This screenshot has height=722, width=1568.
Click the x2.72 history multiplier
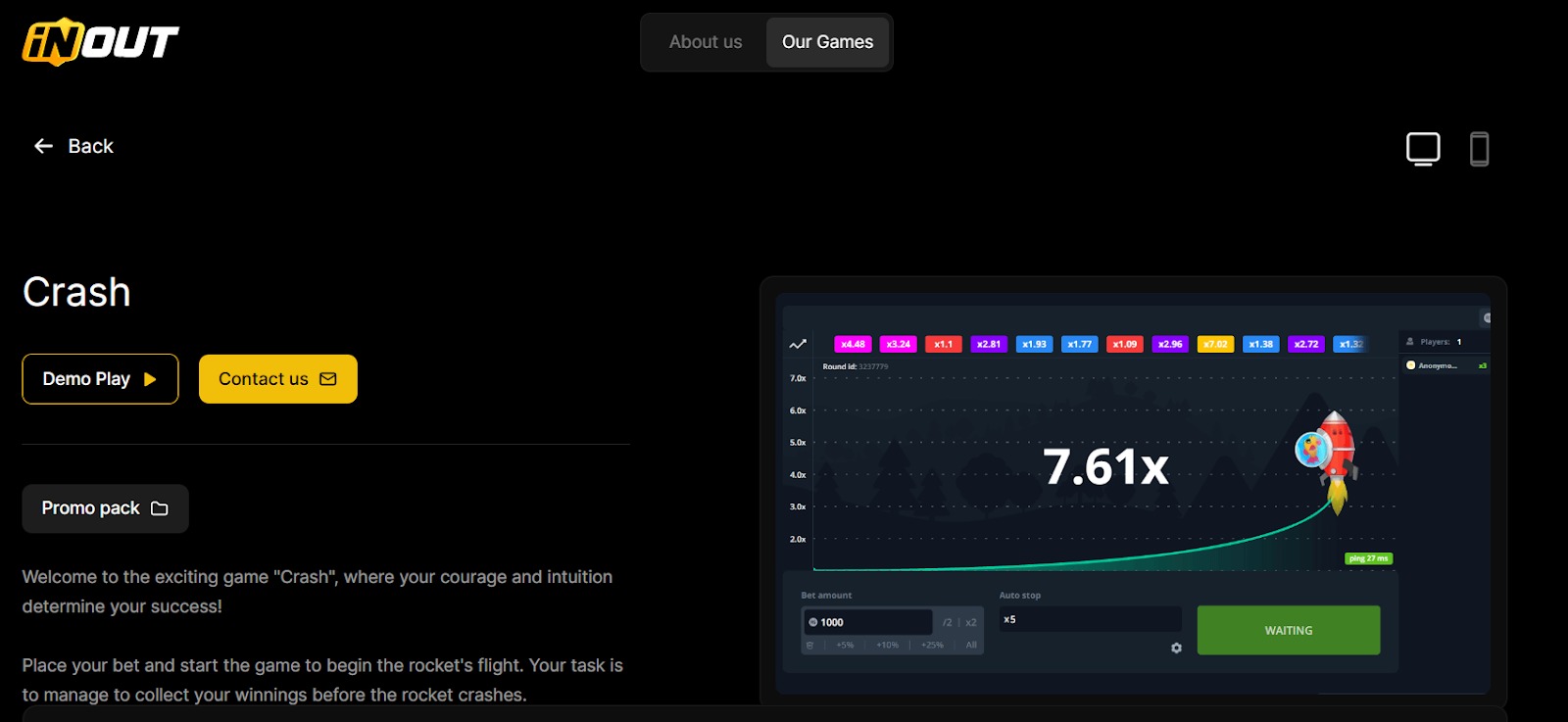(1306, 344)
